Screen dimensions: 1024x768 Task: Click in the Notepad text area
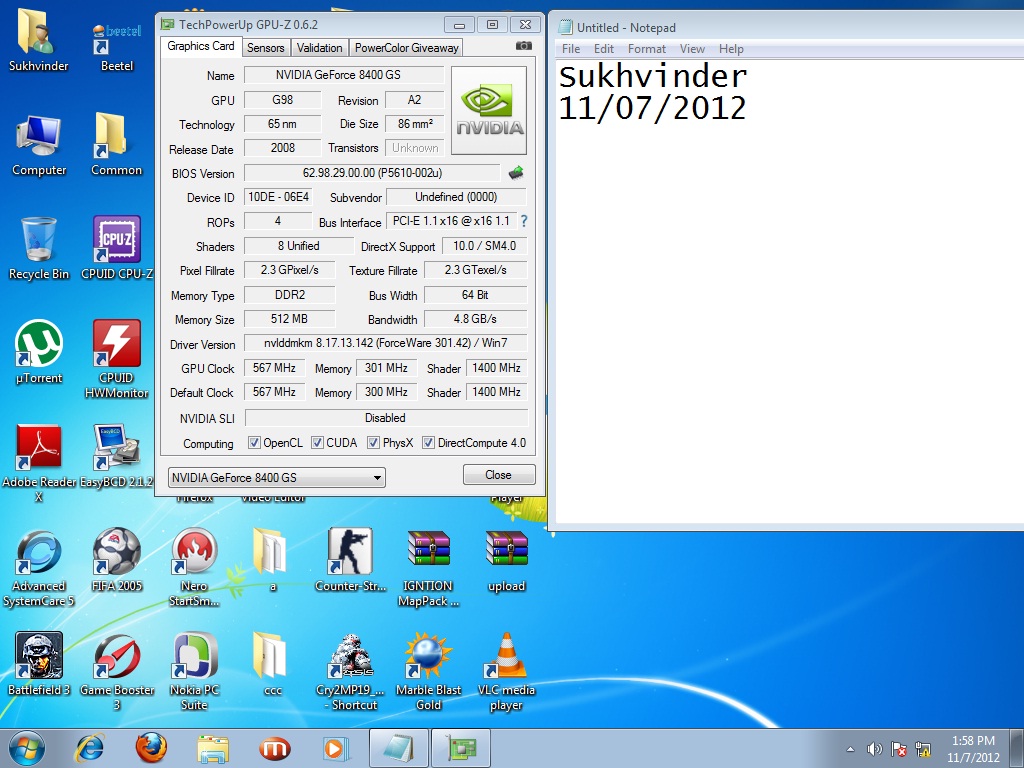[x=789, y=291]
